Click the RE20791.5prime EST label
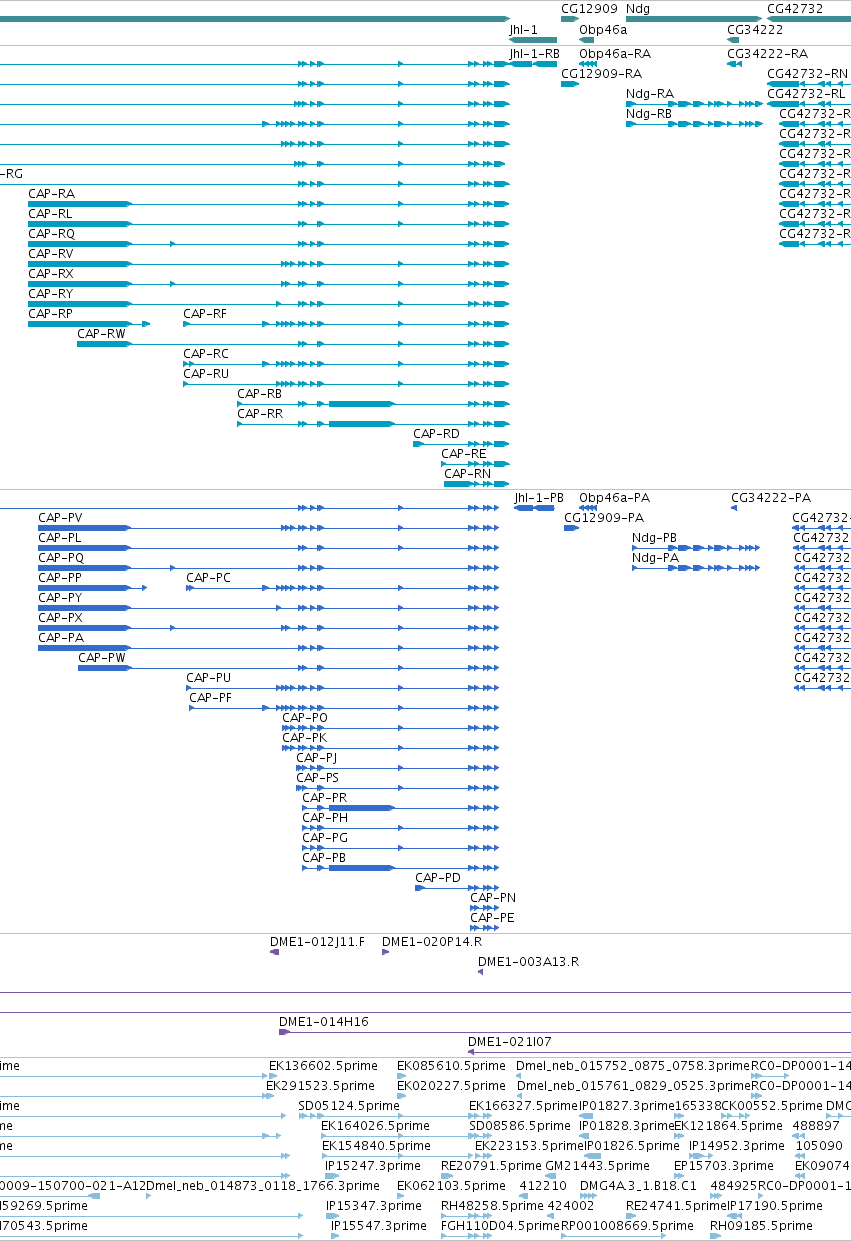851x1241 pixels. pyautogui.click(x=491, y=1166)
